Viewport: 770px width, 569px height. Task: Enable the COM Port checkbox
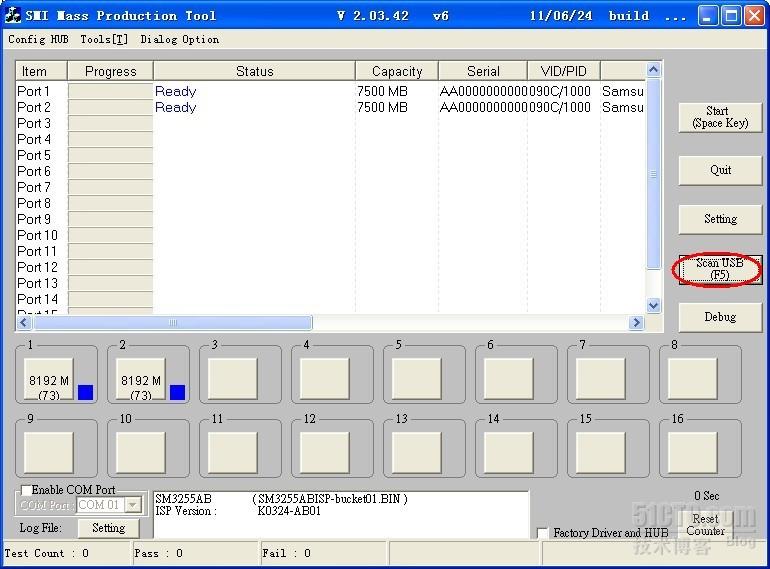pyautogui.click(x=26, y=490)
